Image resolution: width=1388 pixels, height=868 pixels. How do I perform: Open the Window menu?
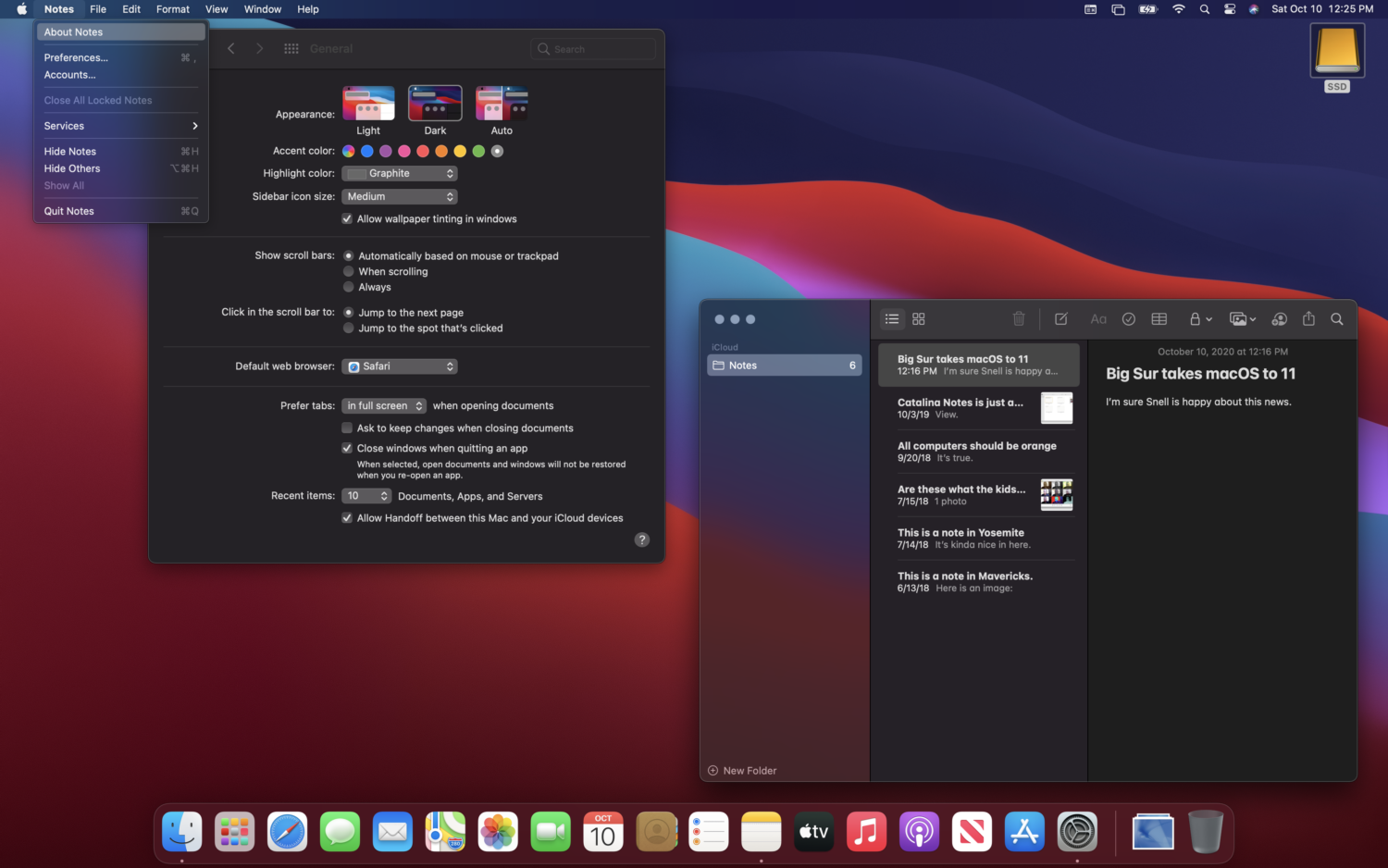point(262,9)
